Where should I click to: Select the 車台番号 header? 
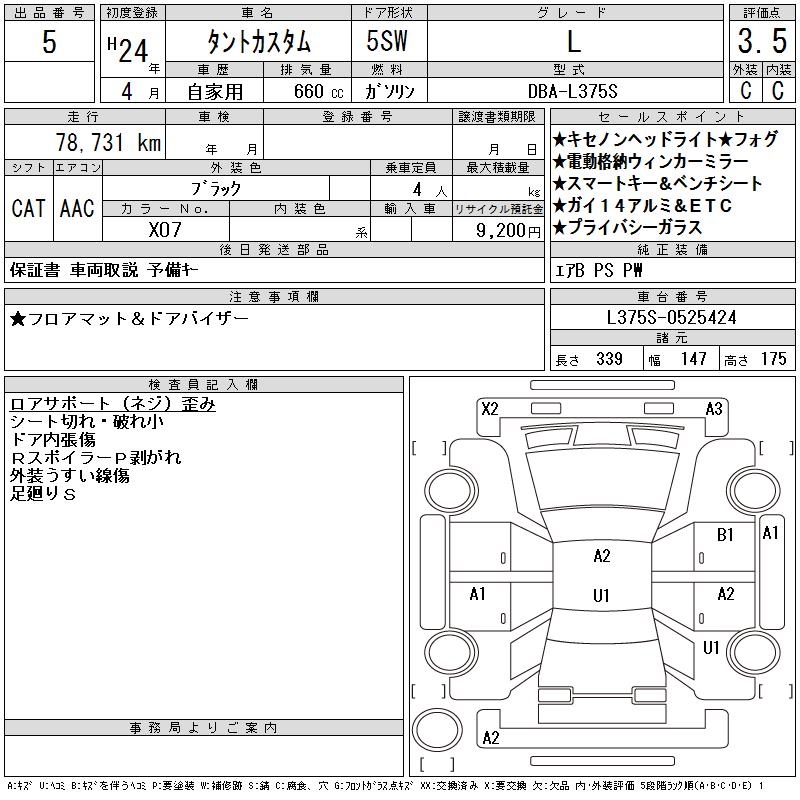pyautogui.click(x=672, y=296)
